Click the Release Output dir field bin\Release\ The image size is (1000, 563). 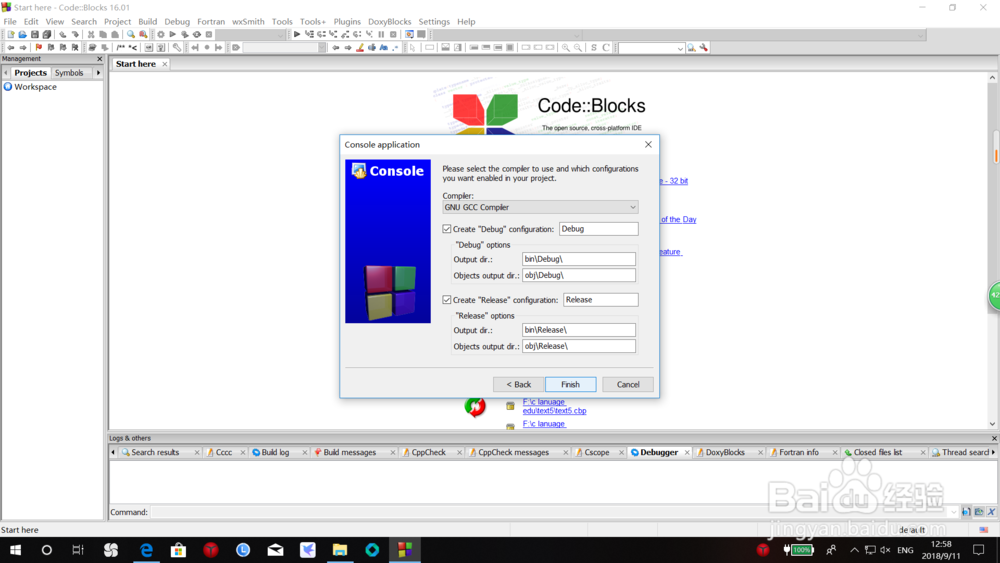[578, 330]
